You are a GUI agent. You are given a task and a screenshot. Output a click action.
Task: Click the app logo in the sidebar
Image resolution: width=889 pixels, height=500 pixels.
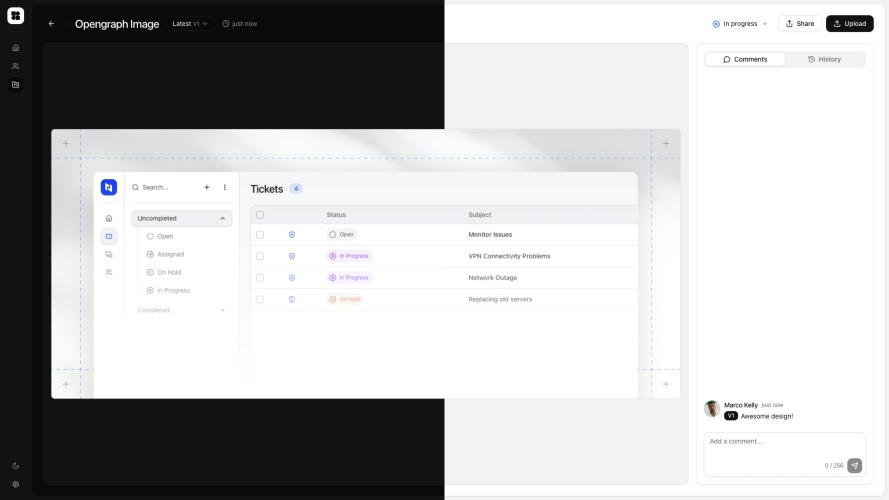[x=15, y=16]
